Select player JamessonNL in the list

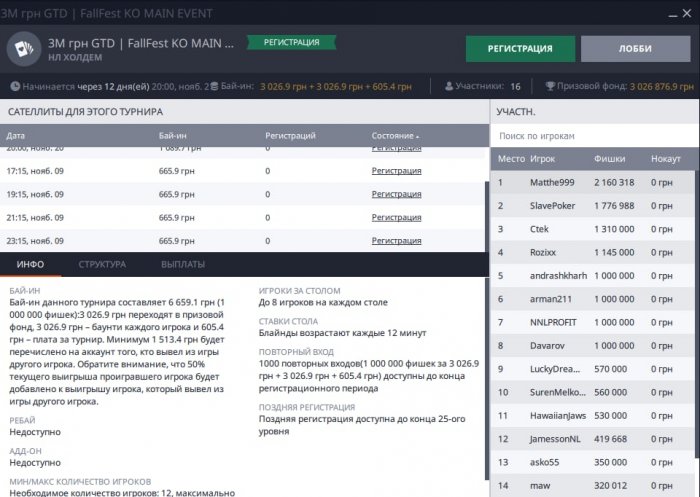pos(592,439)
